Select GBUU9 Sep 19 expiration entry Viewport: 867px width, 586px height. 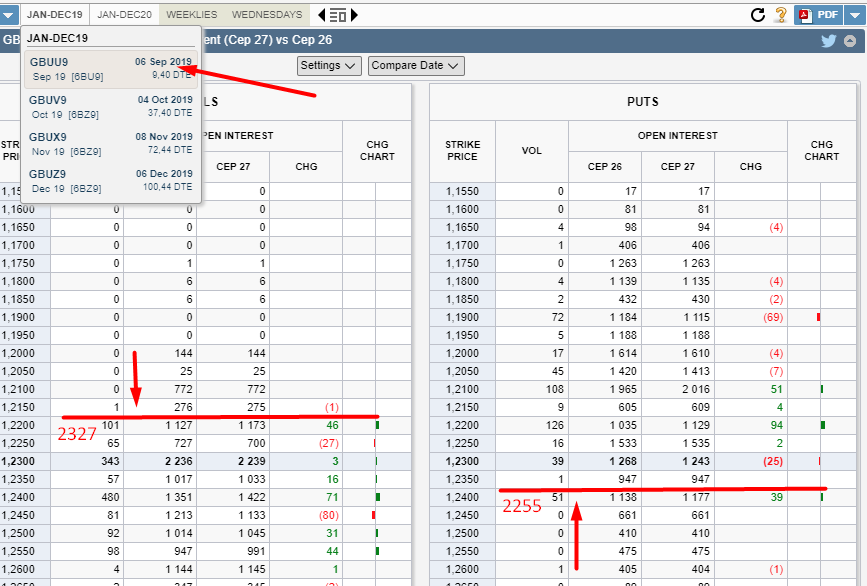pyautogui.click(x=110, y=68)
